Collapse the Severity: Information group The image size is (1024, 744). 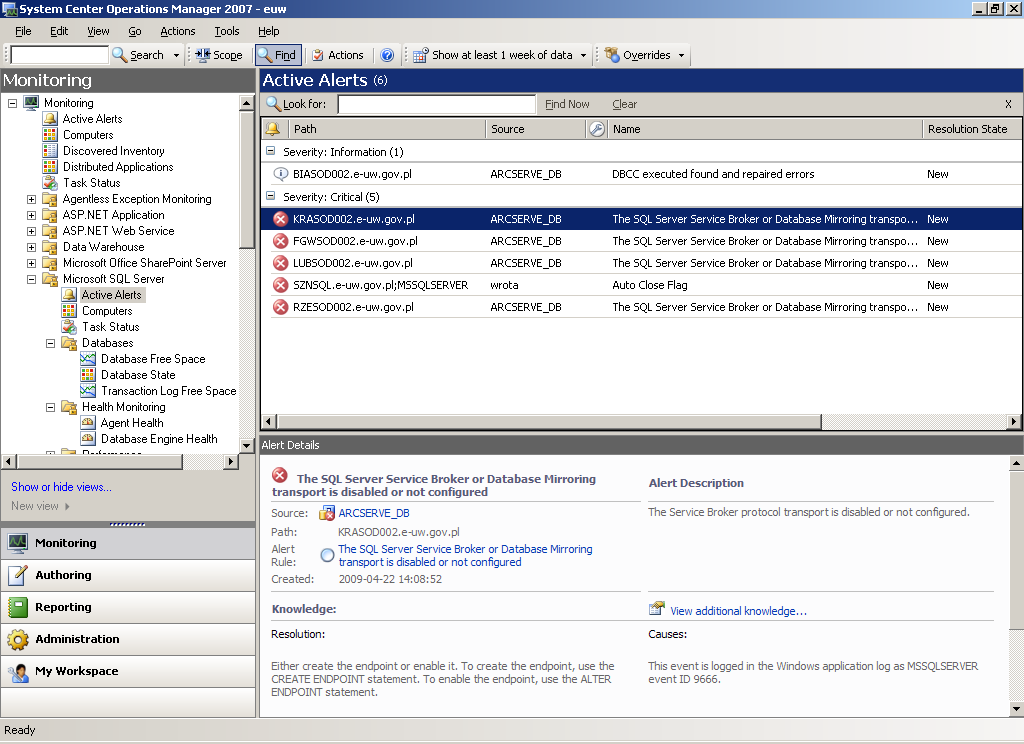click(x=270, y=151)
